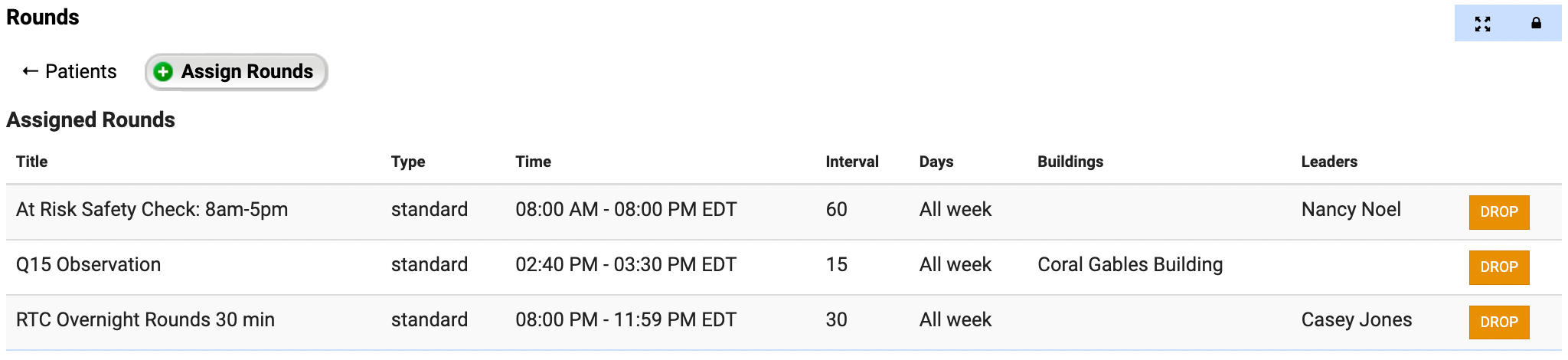This screenshot has height=360, width=1568.
Task: Click the Leaders column header
Action: click(x=1328, y=162)
